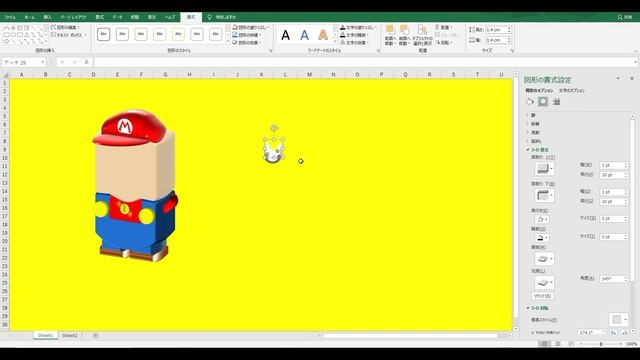Switch to Text Options (文字のオプション) tab
This screenshot has height=360, width=640.
pyautogui.click(x=572, y=90)
